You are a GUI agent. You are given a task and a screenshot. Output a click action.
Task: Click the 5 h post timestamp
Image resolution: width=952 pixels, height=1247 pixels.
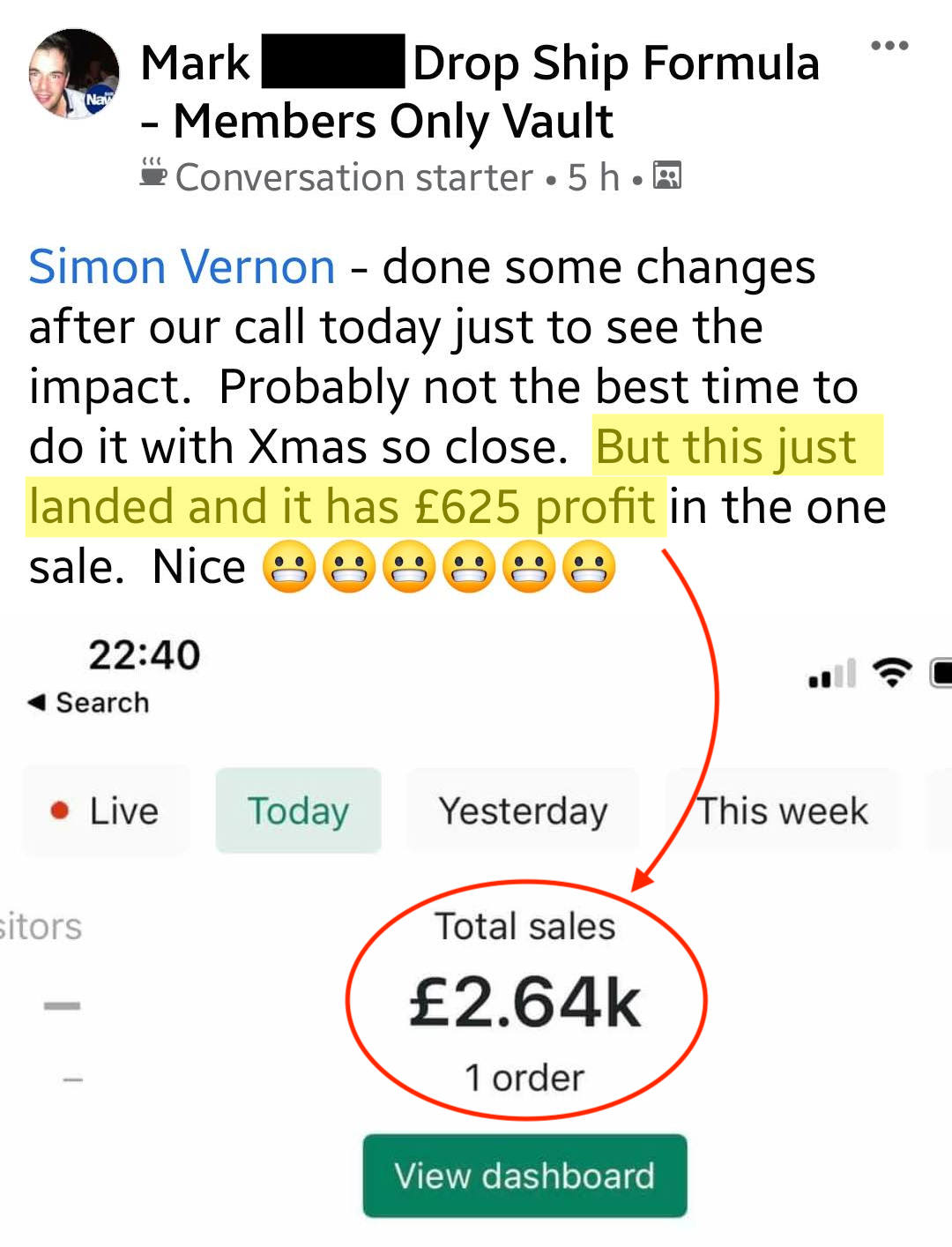point(593,177)
